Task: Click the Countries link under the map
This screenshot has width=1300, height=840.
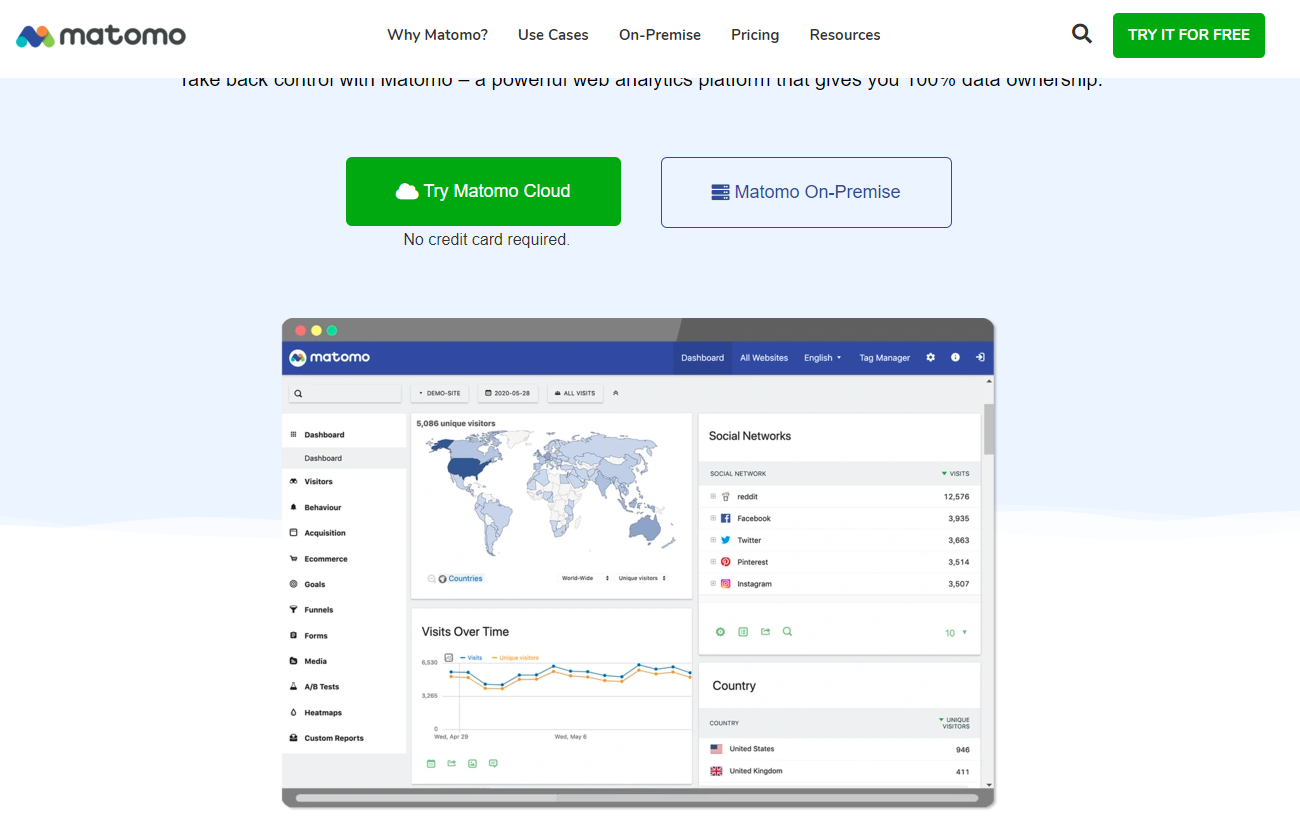Action: [465, 578]
